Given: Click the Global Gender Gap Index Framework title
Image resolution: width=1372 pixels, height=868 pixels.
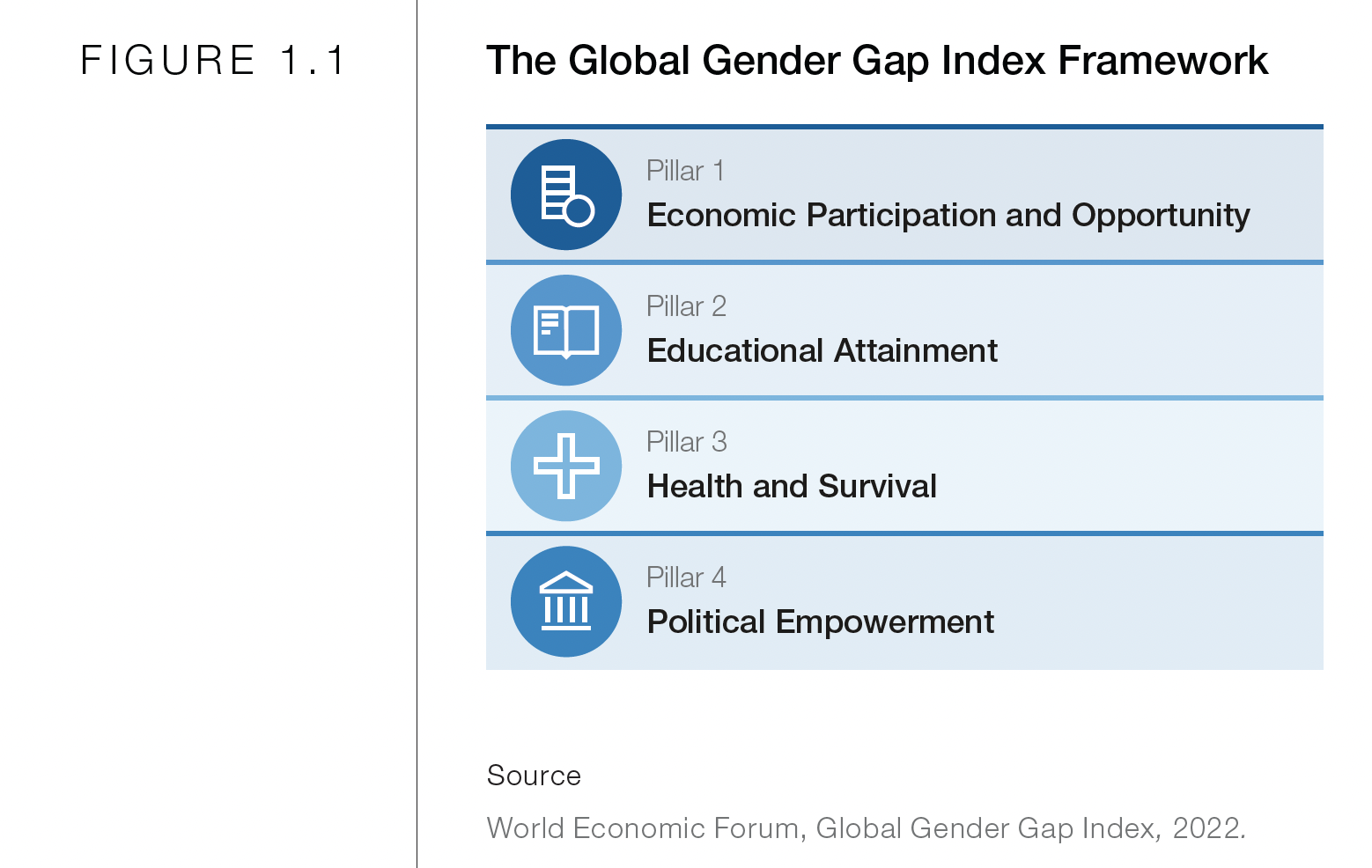Looking at the screenshot, I should 876,61.
